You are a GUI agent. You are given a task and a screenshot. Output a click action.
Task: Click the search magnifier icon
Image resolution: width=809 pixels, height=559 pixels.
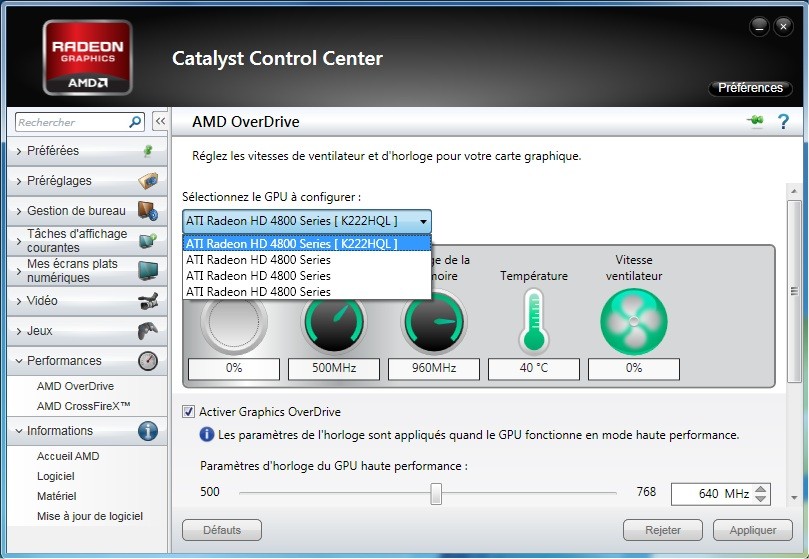[x=135, y=122]
